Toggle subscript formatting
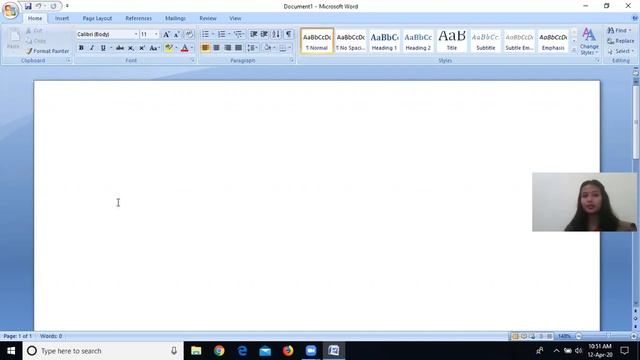Screen dimensions: 640x360 [x=131, y=48]
